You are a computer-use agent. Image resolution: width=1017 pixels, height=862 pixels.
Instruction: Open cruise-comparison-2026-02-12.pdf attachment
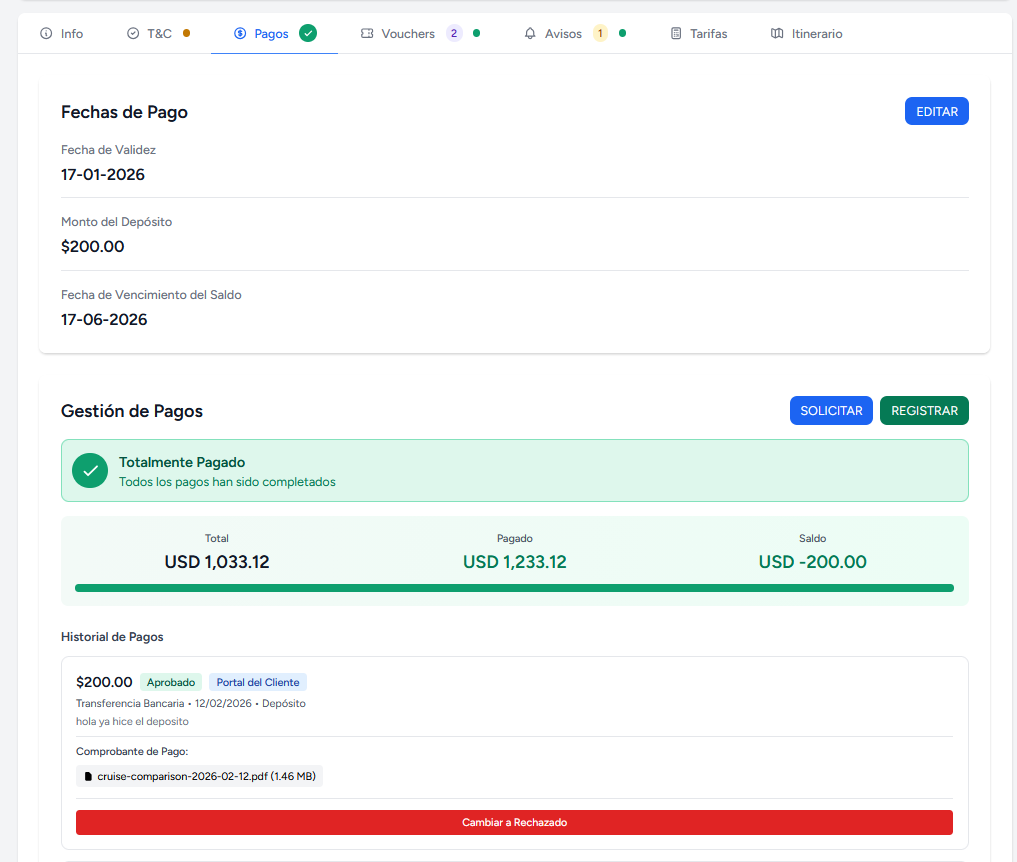point(198,775)
